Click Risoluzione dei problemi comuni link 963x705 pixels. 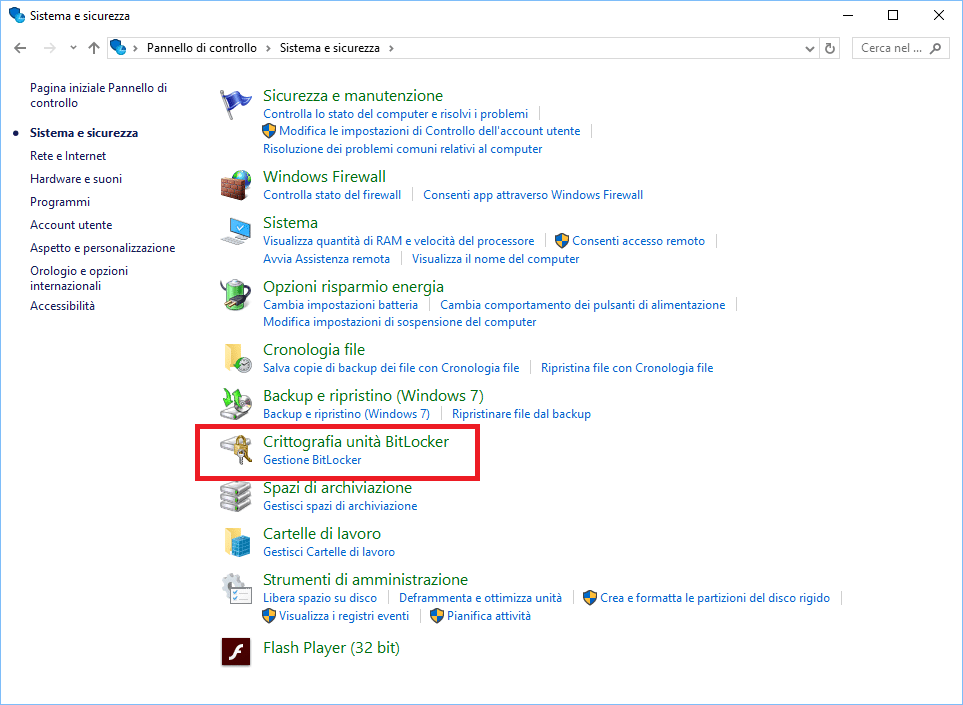coord(402,149)
